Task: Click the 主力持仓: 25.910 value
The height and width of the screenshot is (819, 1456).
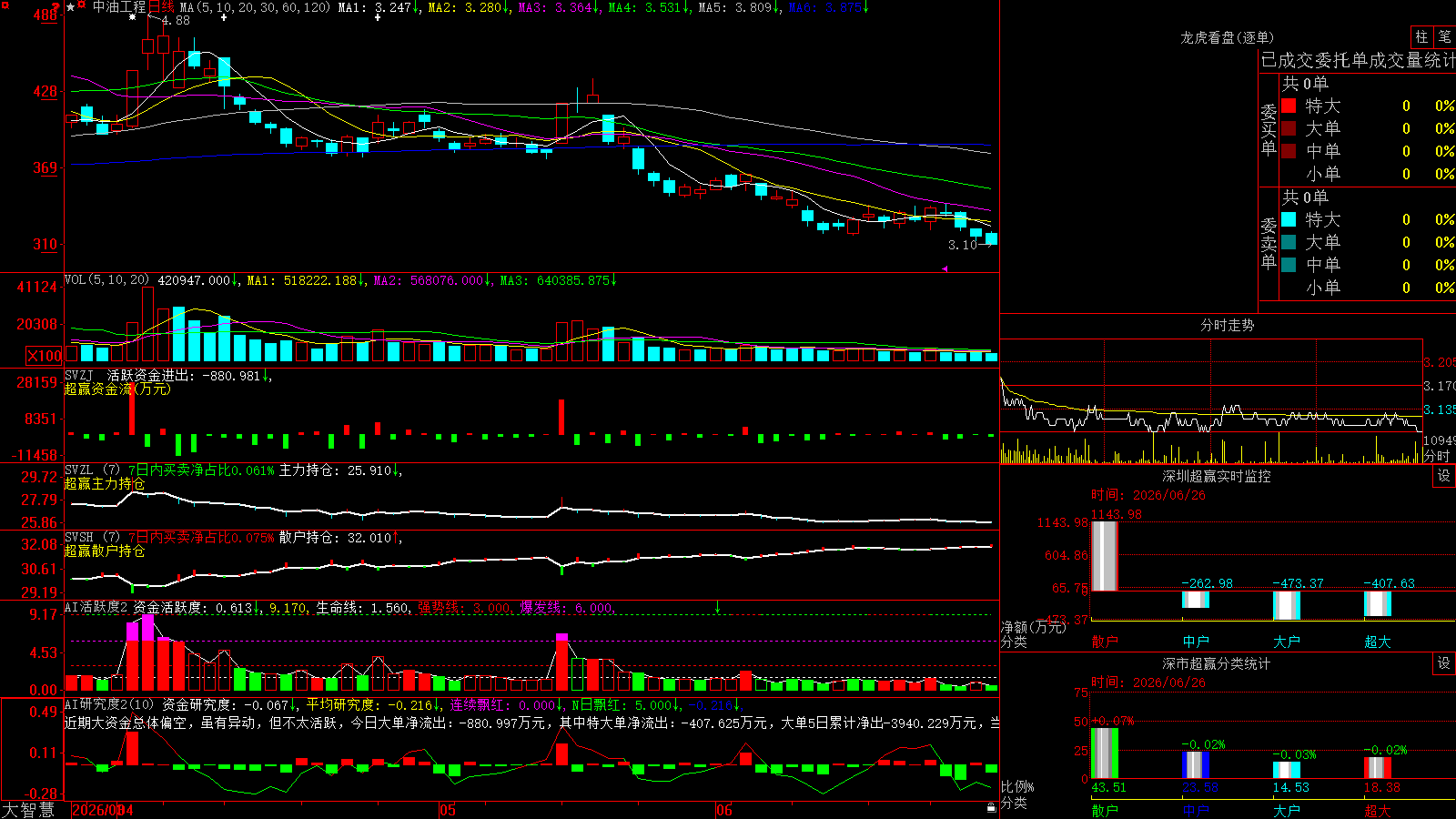Action: [x=340, y=470]
